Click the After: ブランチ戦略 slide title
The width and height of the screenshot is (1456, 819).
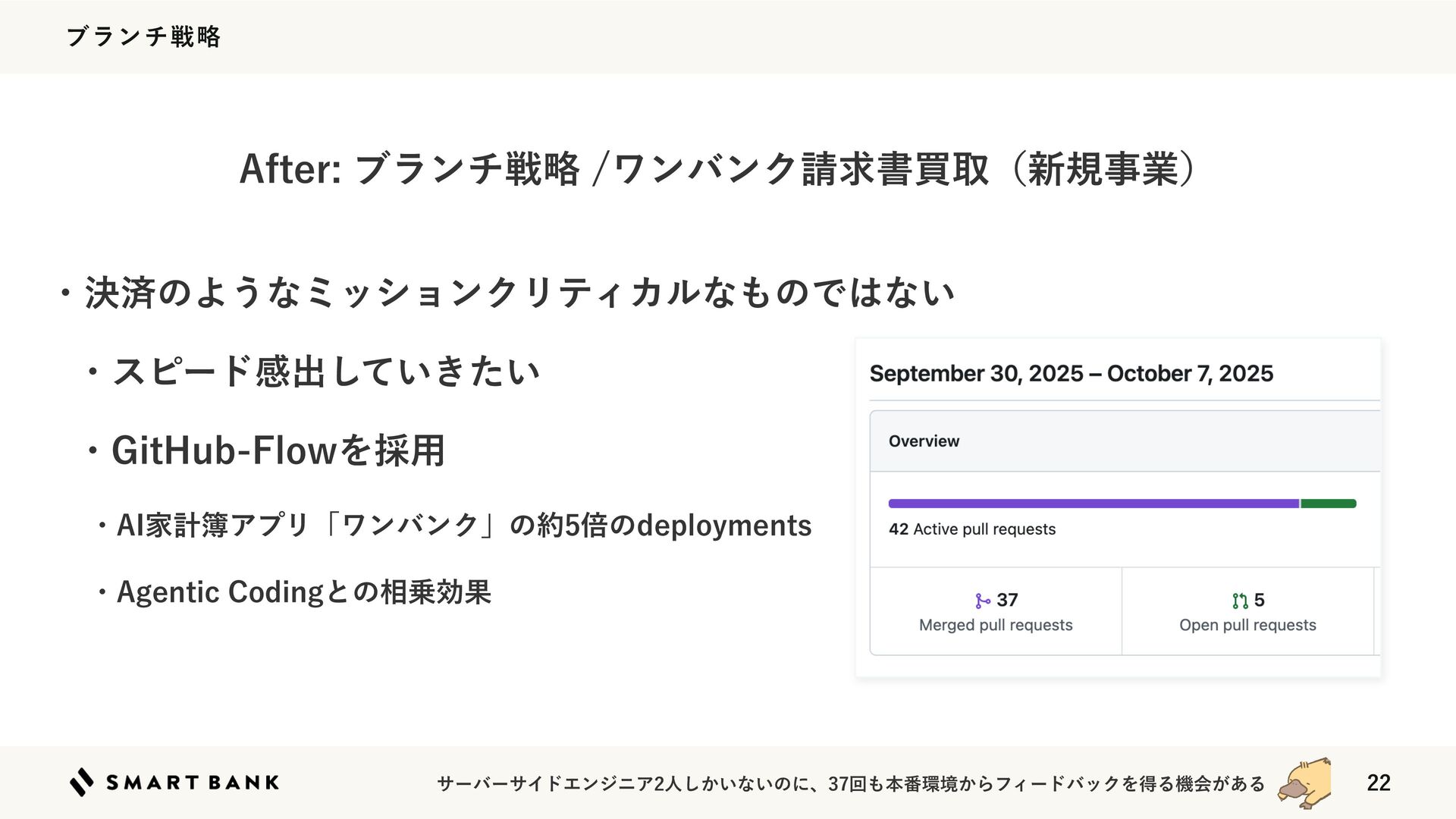(717, 168)
